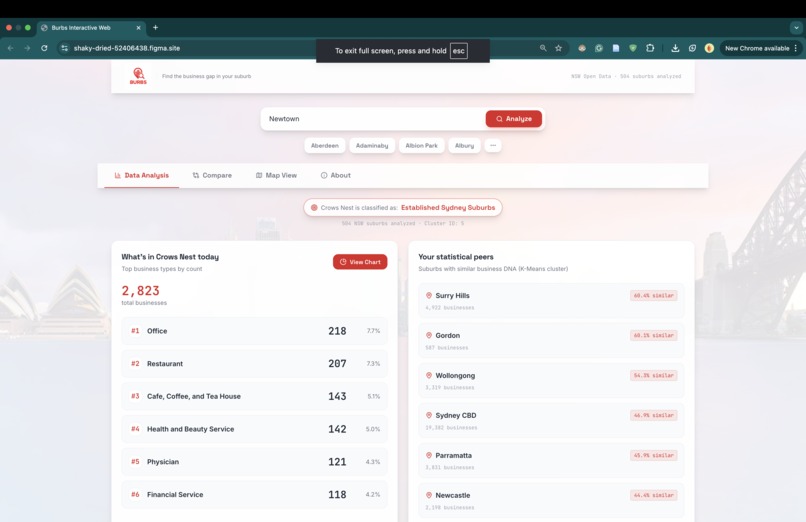Click the esc key in fullscreen notice
Screen dimensions: 806x522
pyautogui.click(x=459, y=51)
